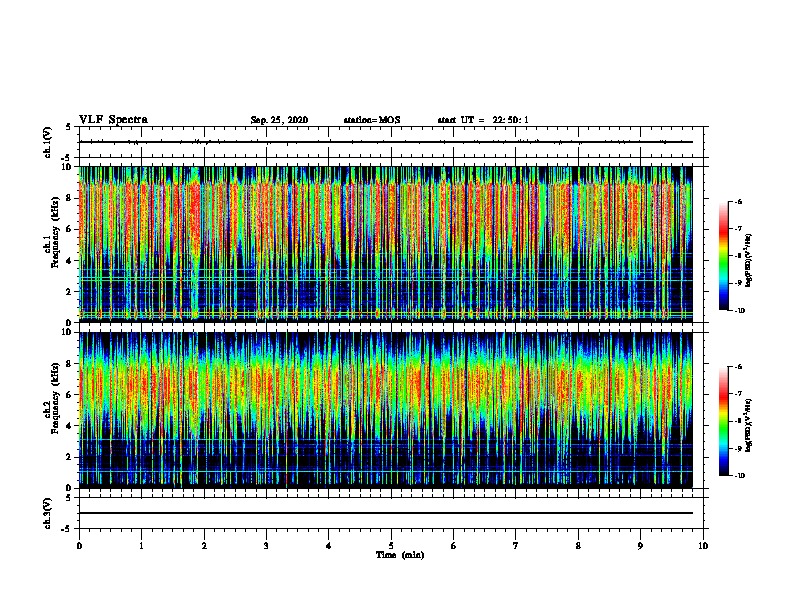Click the ch.2 colorbar log(PSD) label
792x612 pixels.
[749, 426]
